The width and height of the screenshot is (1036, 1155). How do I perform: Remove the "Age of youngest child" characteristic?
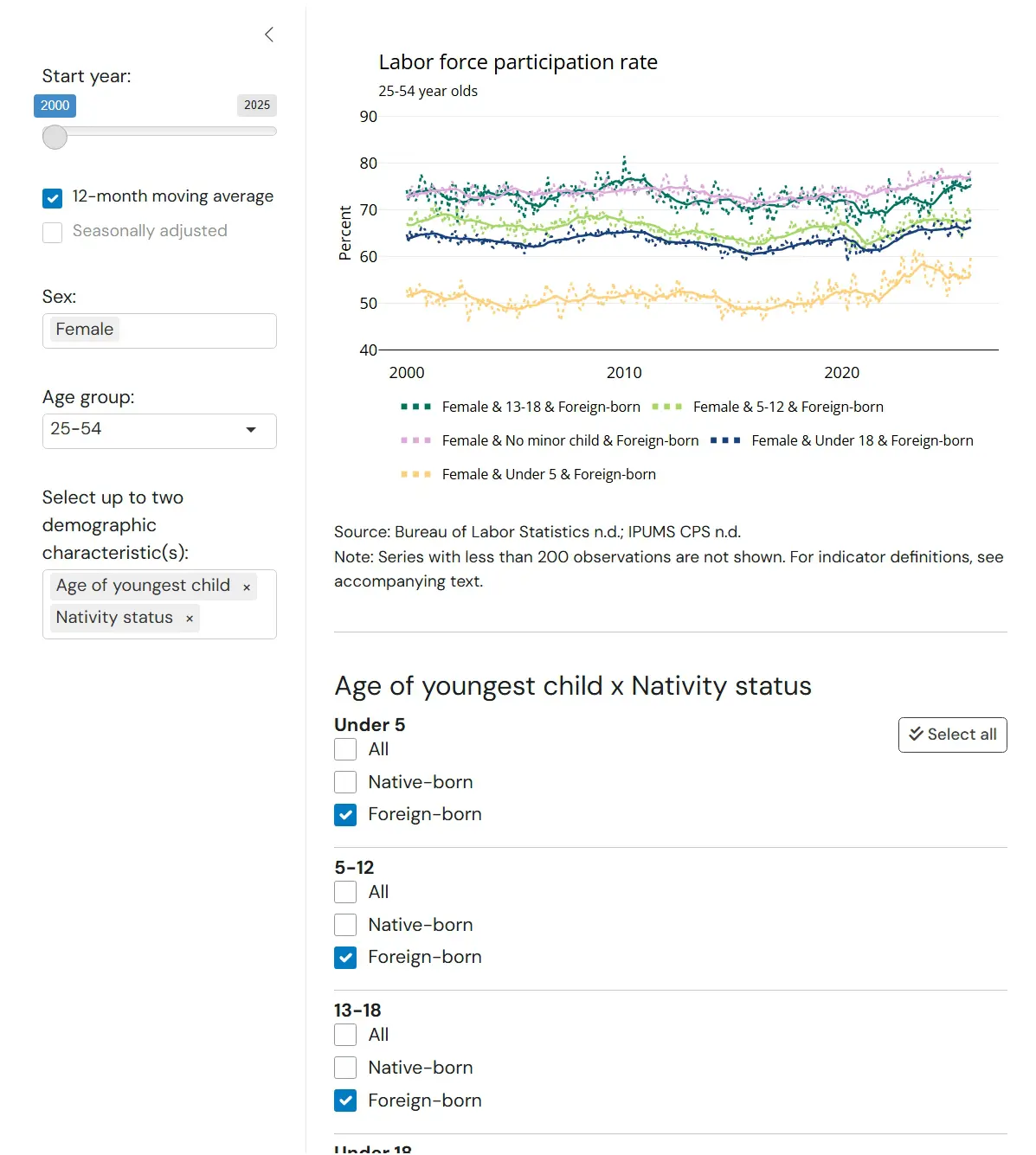[247, 586]
